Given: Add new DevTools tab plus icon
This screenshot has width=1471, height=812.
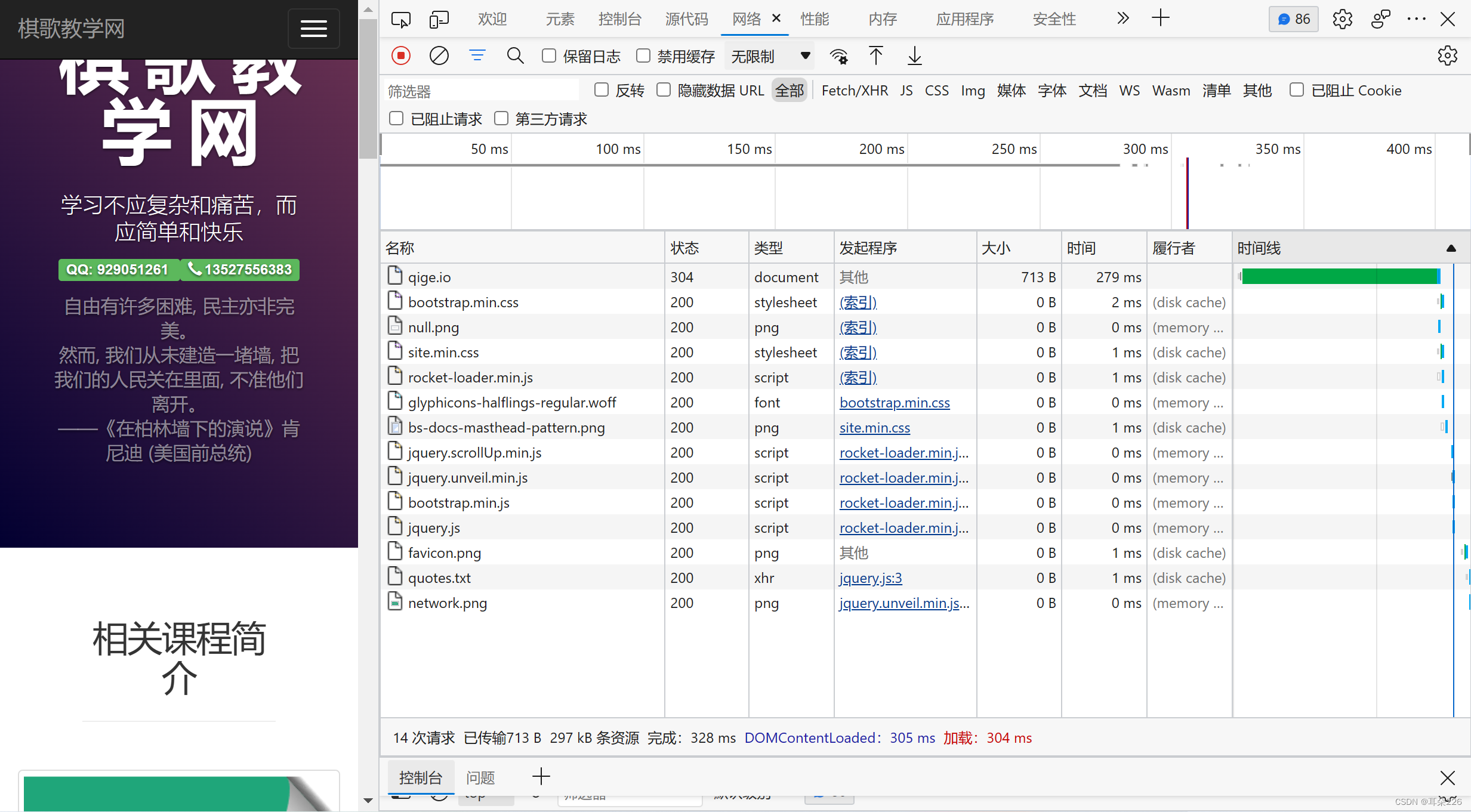Looking at the screenshot, I should (x=1160, y=18).
